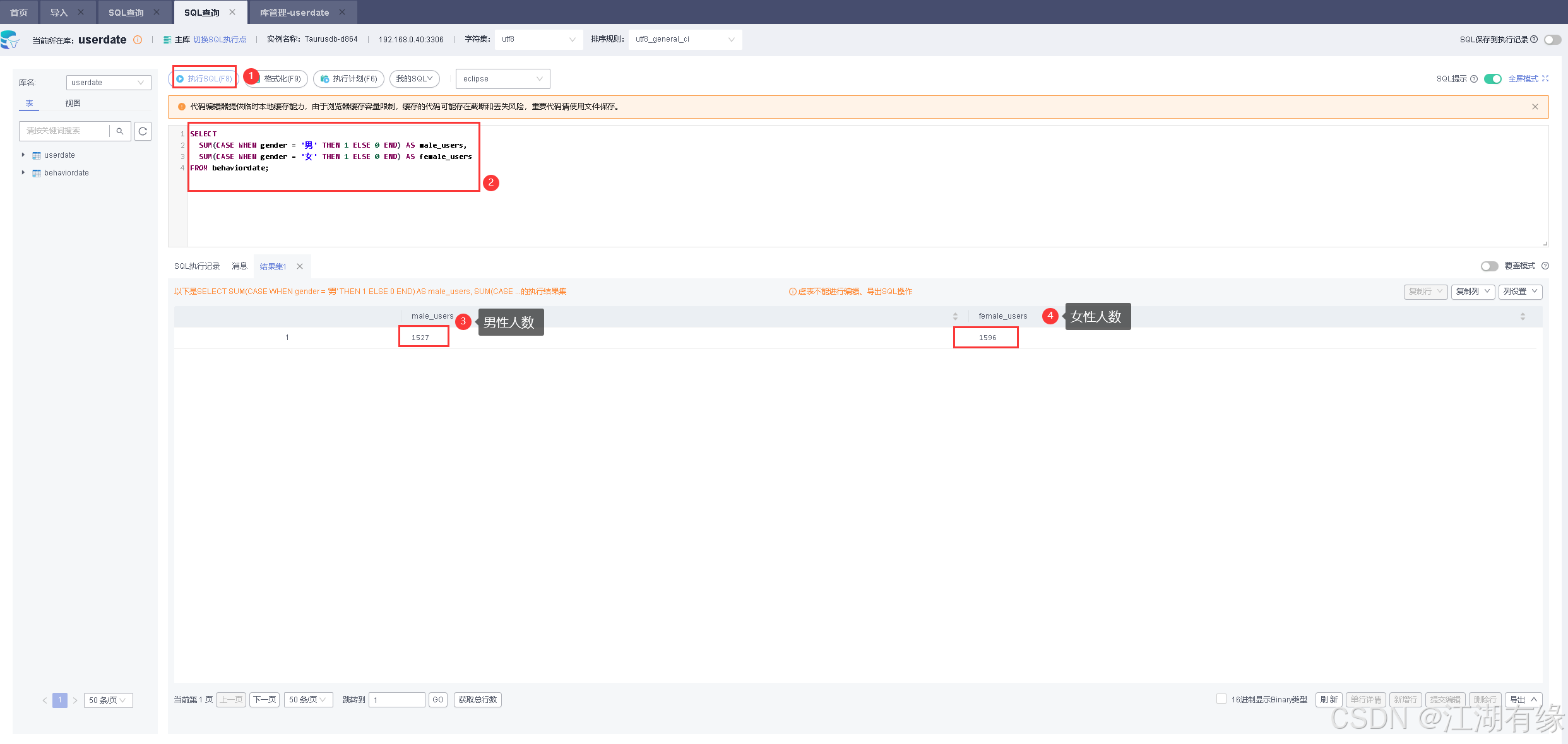Close the Result Set 1 tab
1568x744 pixels.
tap(300, 266)
